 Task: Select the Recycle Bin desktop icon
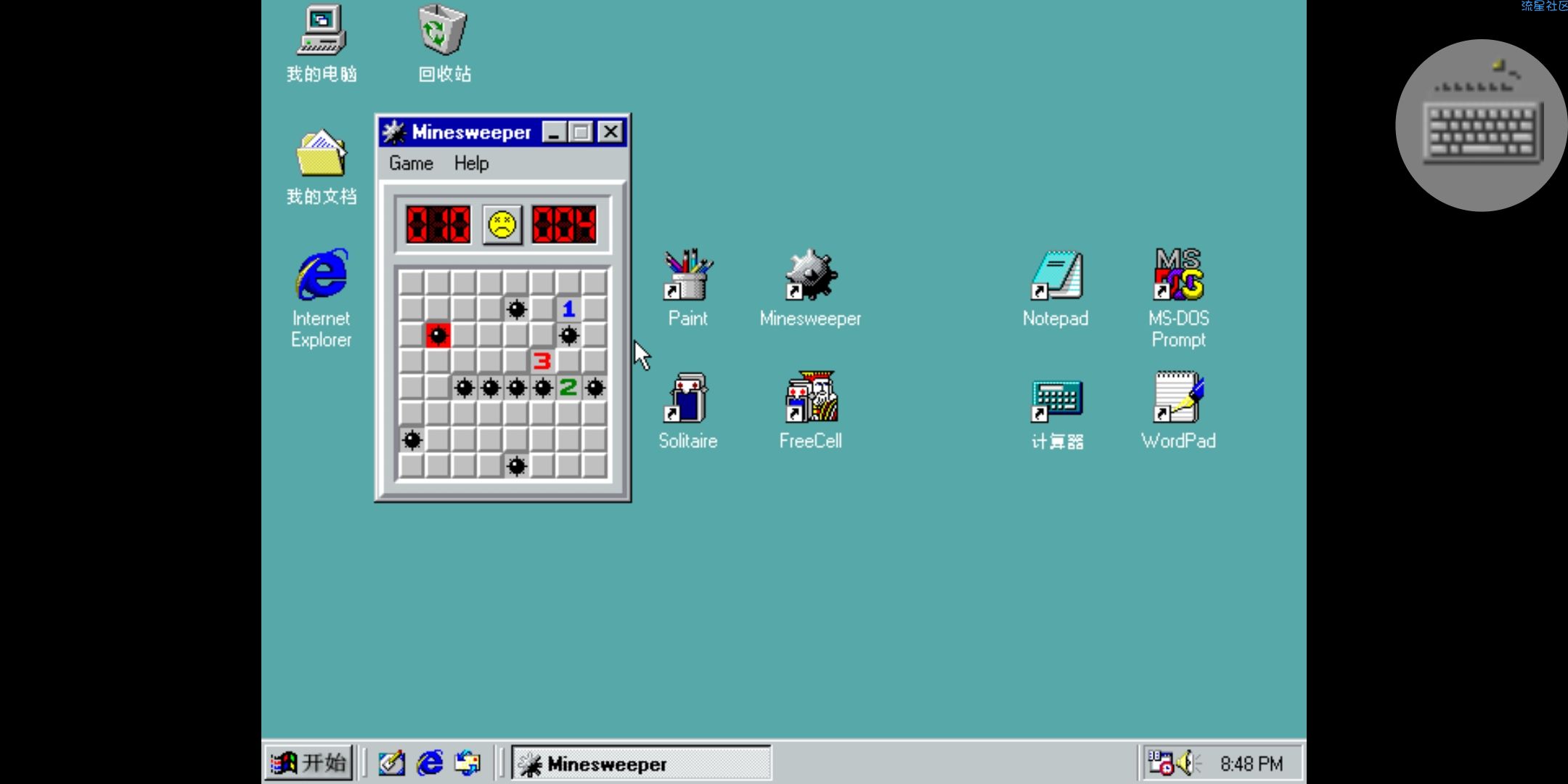444,44
